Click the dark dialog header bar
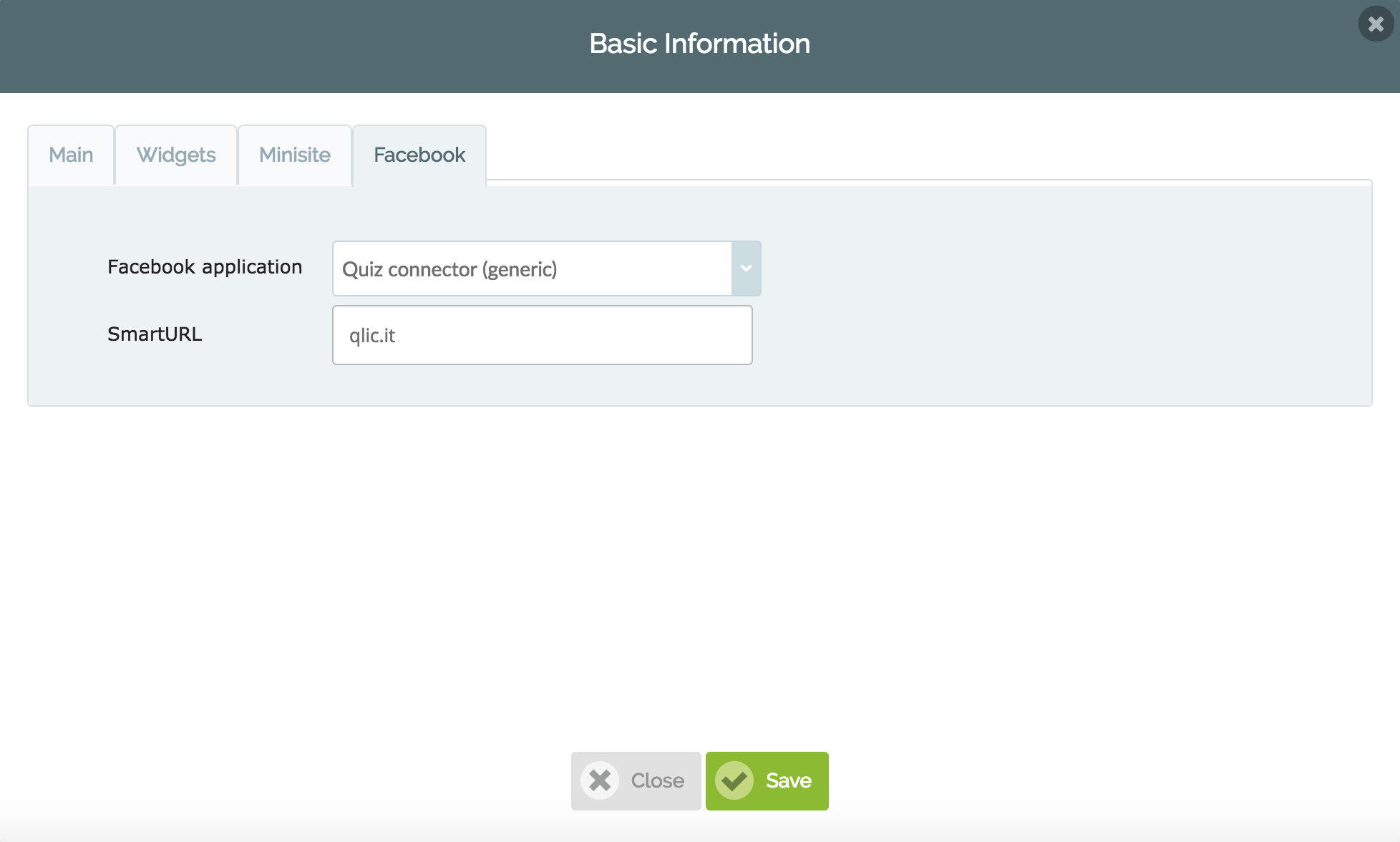Image resolution: width=1400 pixels, height=842 pixels. pos(286,47)
